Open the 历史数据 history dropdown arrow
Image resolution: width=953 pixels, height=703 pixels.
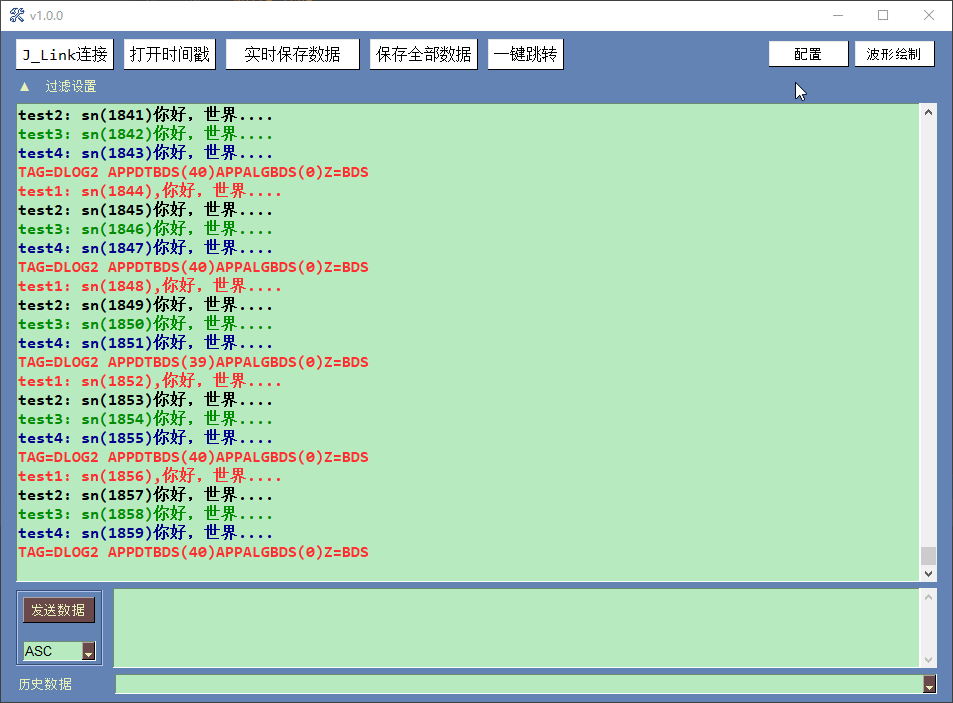(x=929, y=684)
